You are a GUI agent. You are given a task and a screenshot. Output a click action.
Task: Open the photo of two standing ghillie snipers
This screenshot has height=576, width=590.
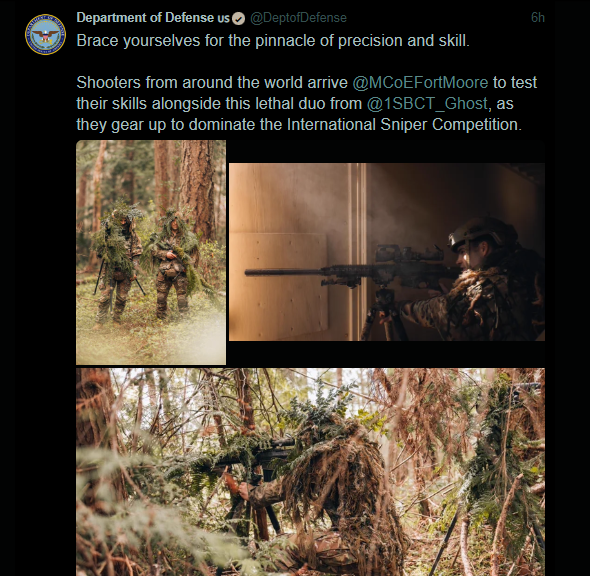[151, 252]
